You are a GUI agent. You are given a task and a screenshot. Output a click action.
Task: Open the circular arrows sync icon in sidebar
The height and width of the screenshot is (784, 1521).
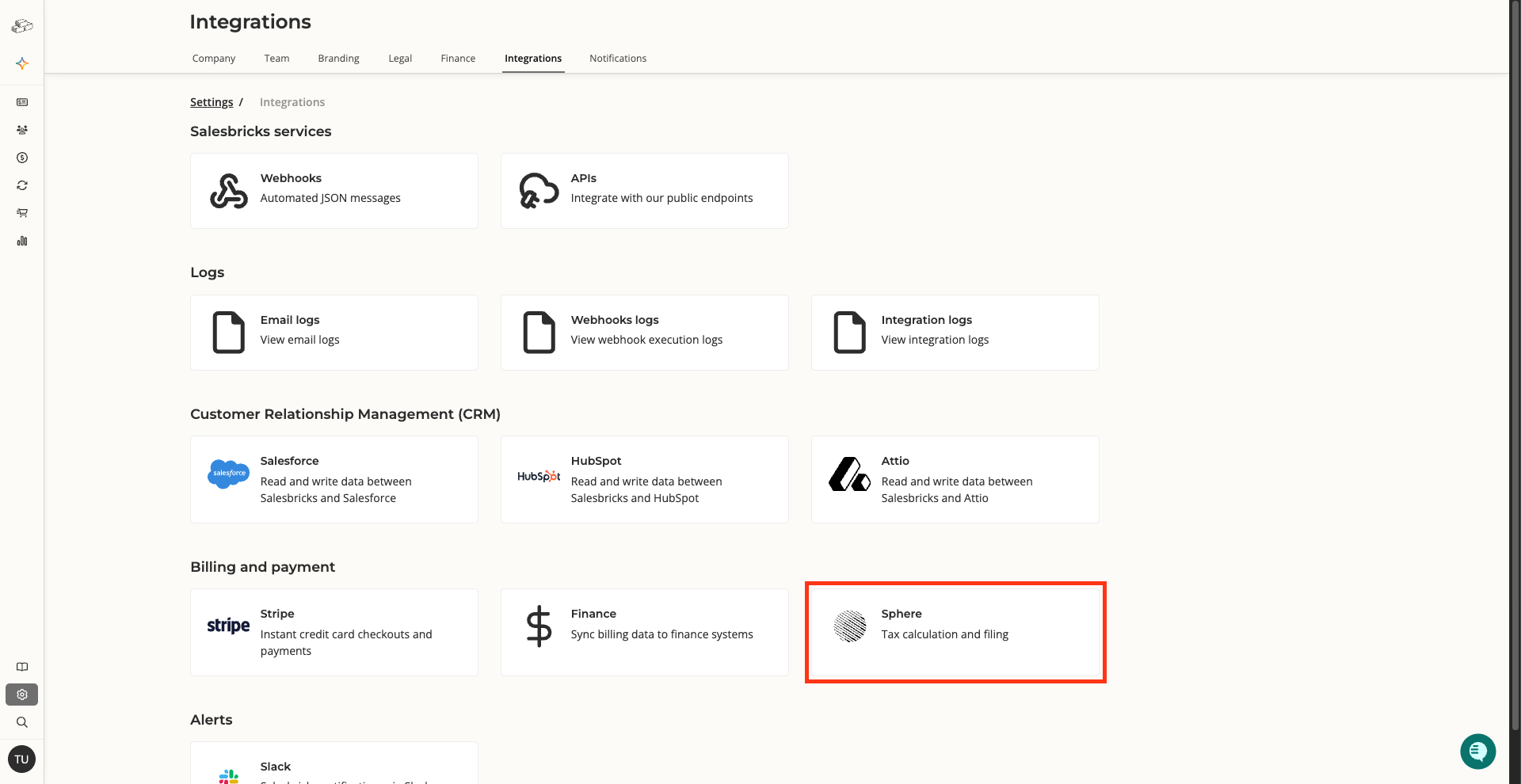pos(22,185)
